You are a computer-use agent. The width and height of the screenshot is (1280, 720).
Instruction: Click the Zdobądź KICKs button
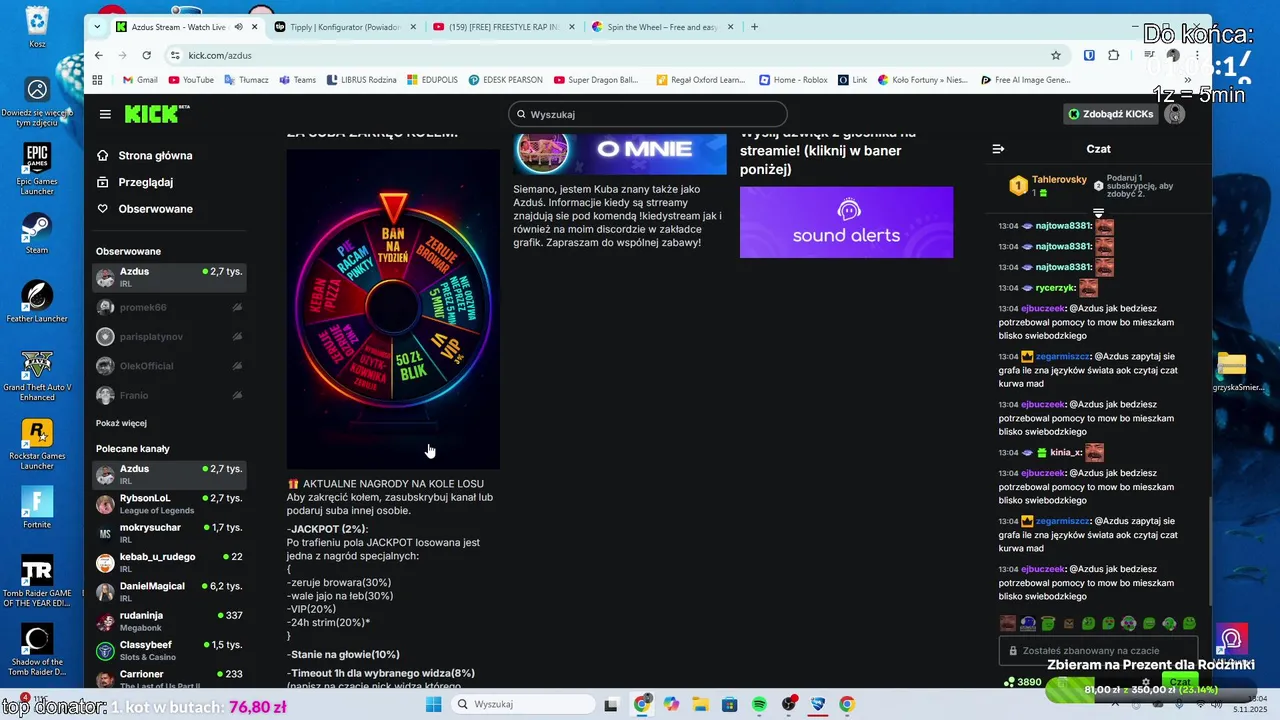(x=1110, y=114)
